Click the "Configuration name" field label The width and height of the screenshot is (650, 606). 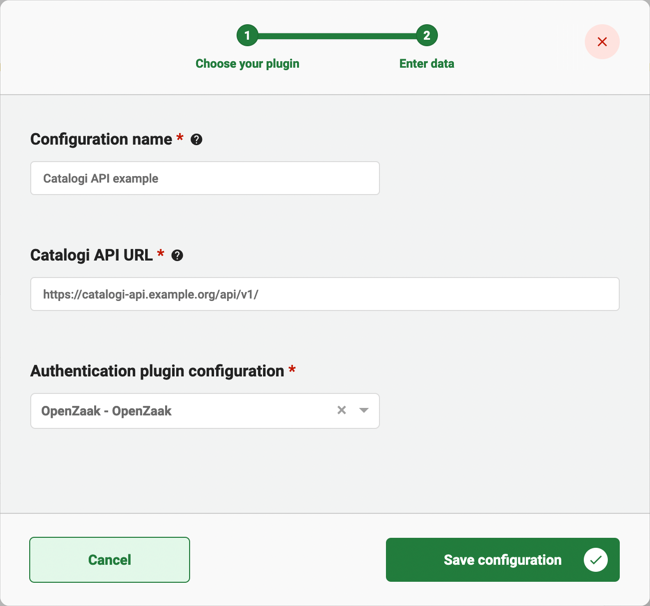[x=101, y=140]
